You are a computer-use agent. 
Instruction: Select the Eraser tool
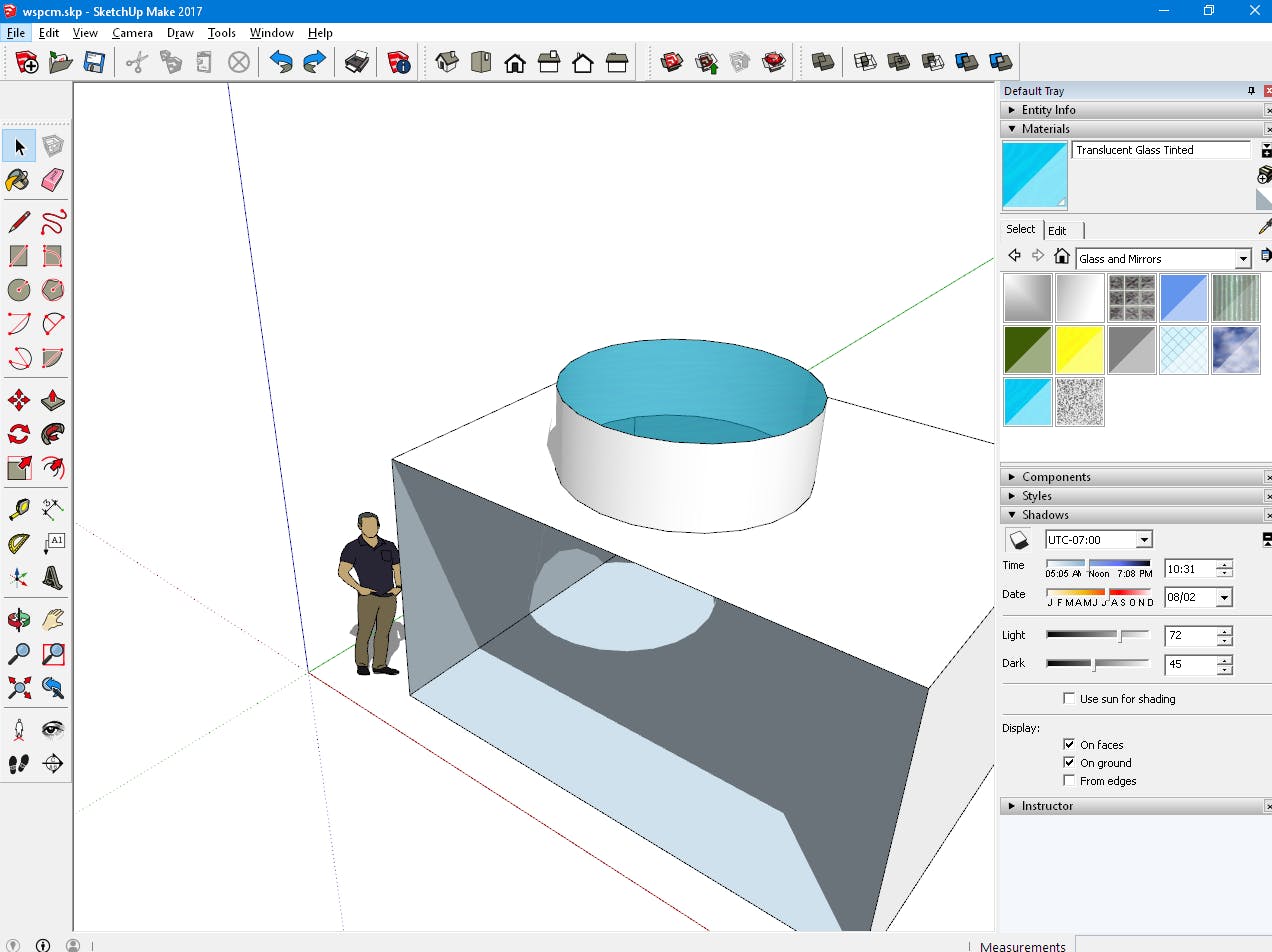point(53,180)
